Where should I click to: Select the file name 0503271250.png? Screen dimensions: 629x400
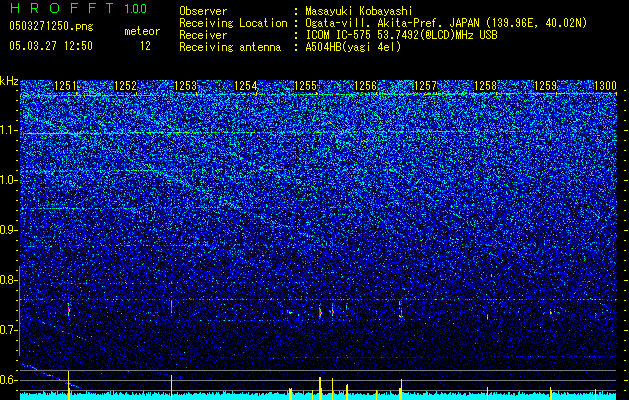pyautogui.click(x=51, y=26)
